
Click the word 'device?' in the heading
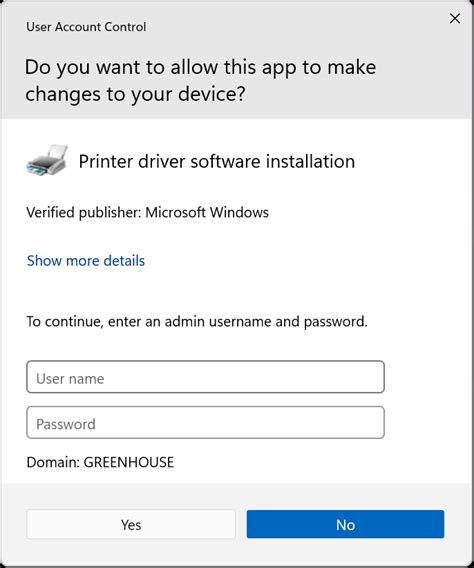point(212,94)
